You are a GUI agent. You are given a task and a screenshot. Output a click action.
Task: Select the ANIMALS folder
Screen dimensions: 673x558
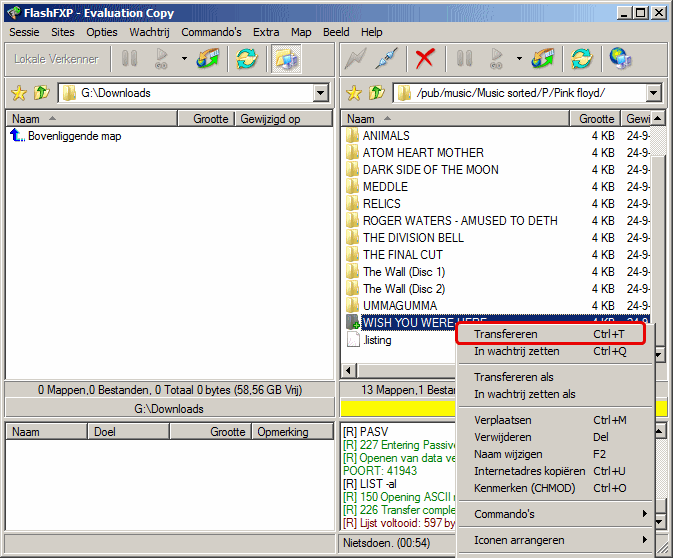tap(386, 136)
